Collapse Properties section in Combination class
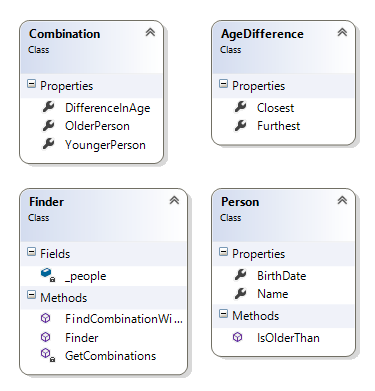Image resolution: width=375 pixels, height=391 pixels. tap(31, 84)
